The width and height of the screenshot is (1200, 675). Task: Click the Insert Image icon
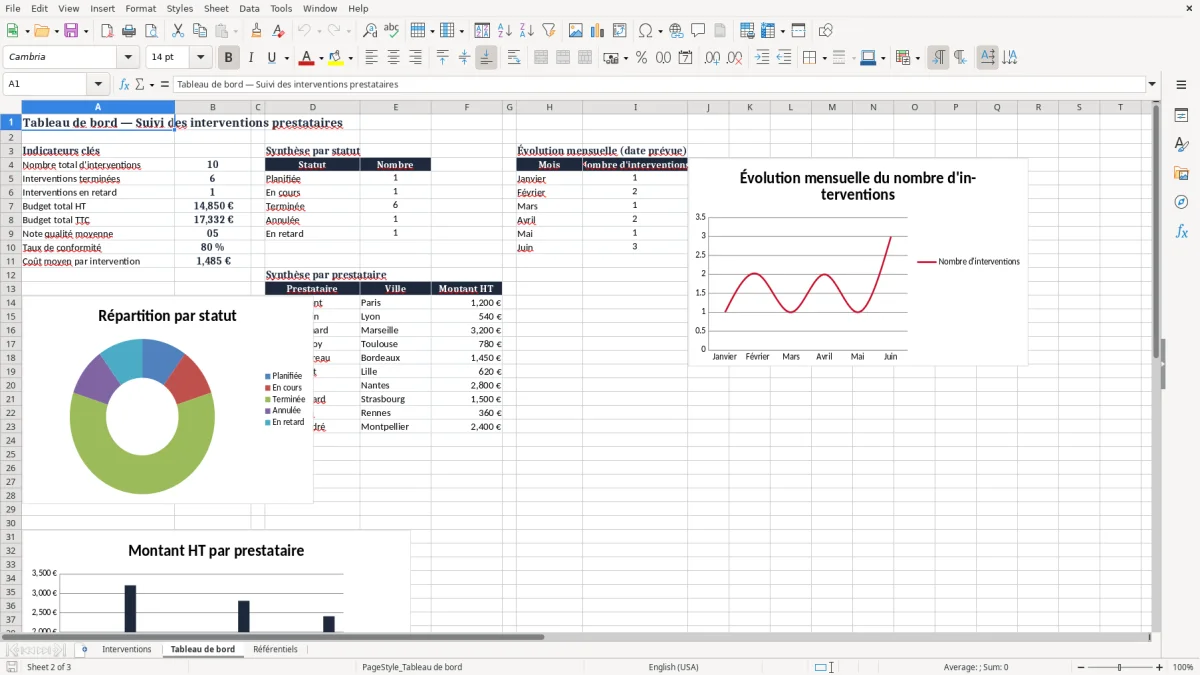tap(576, 31)
